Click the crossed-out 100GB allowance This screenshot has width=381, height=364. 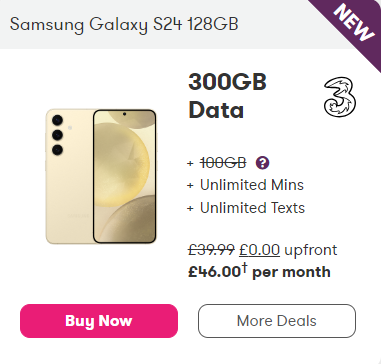coord(223,163)
